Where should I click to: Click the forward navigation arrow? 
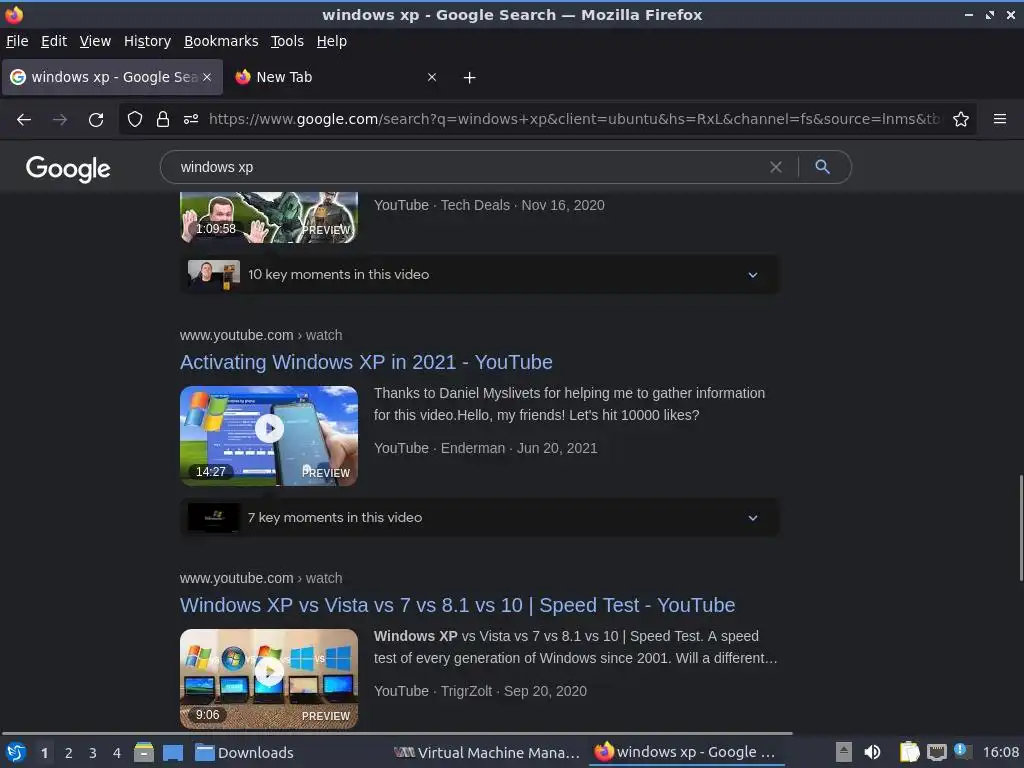(x=59, y=120)
